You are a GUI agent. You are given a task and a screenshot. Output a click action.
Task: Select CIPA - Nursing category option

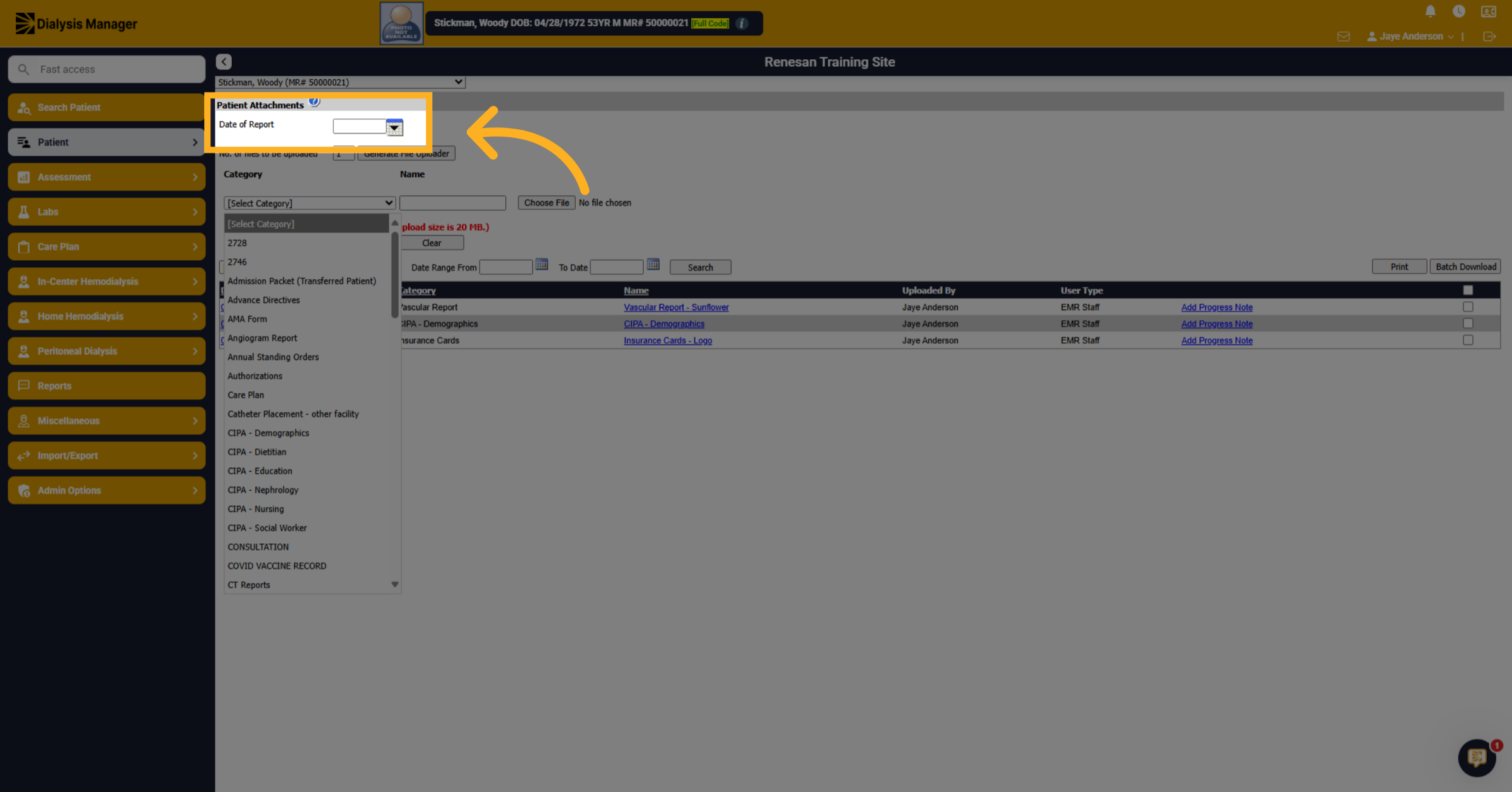tap(306, 509)
